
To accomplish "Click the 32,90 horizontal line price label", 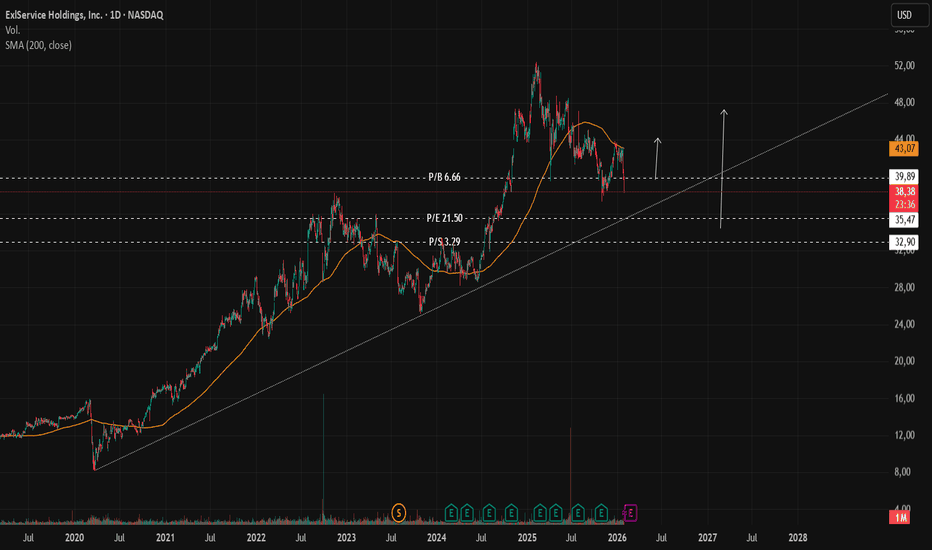I will click(x=904, y=242).
